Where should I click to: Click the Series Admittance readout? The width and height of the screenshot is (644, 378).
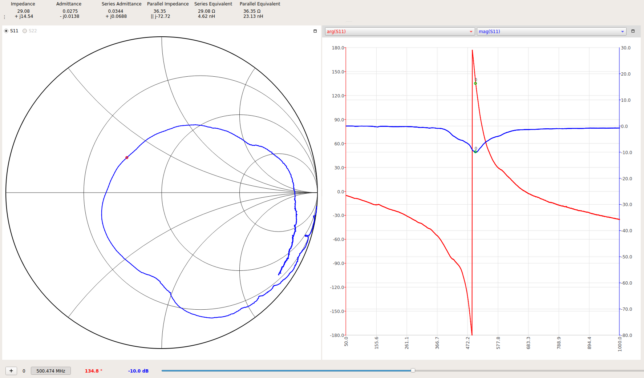click(x=122, y=10)
